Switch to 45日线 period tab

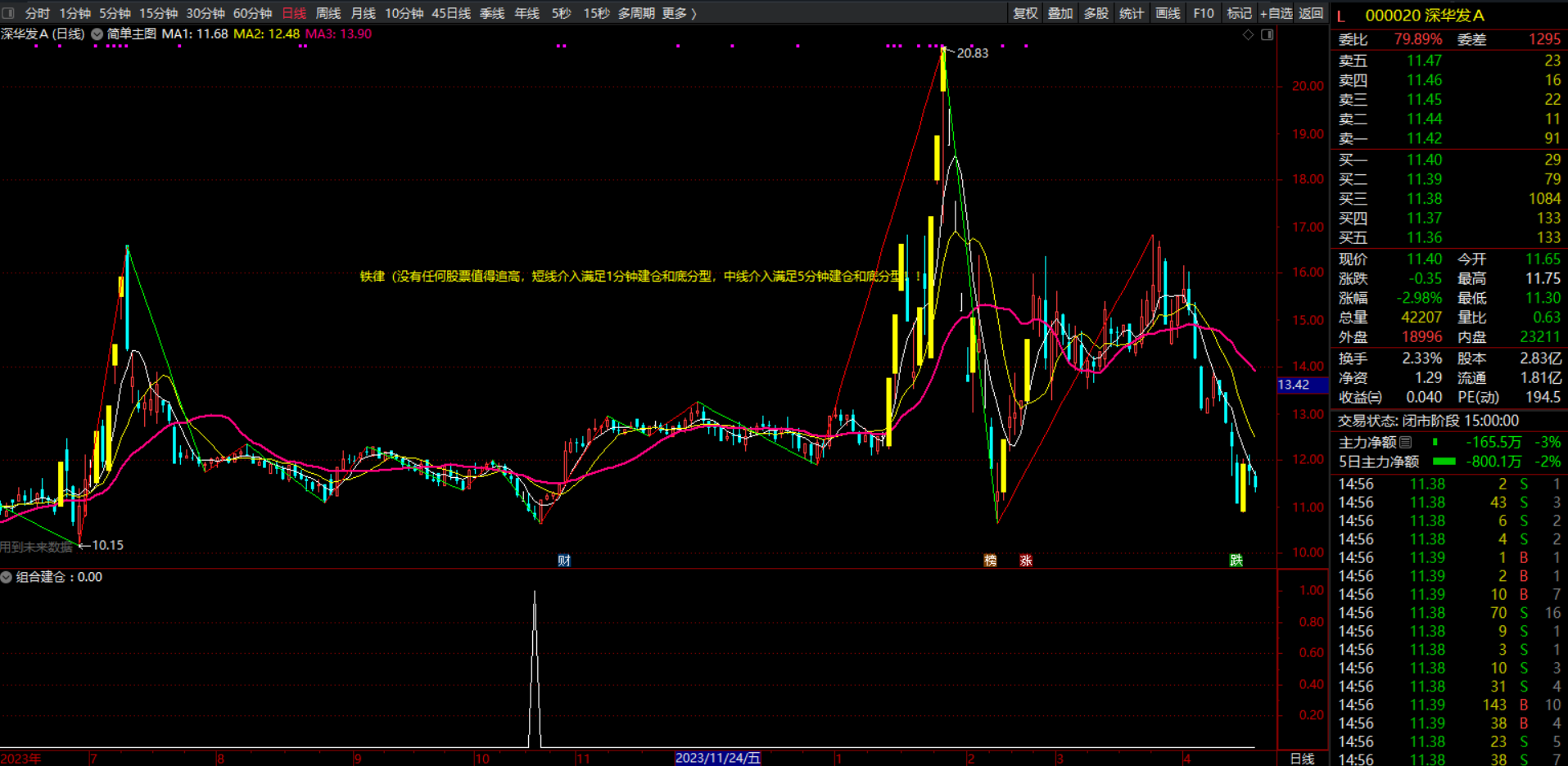[x=451, y=13]
